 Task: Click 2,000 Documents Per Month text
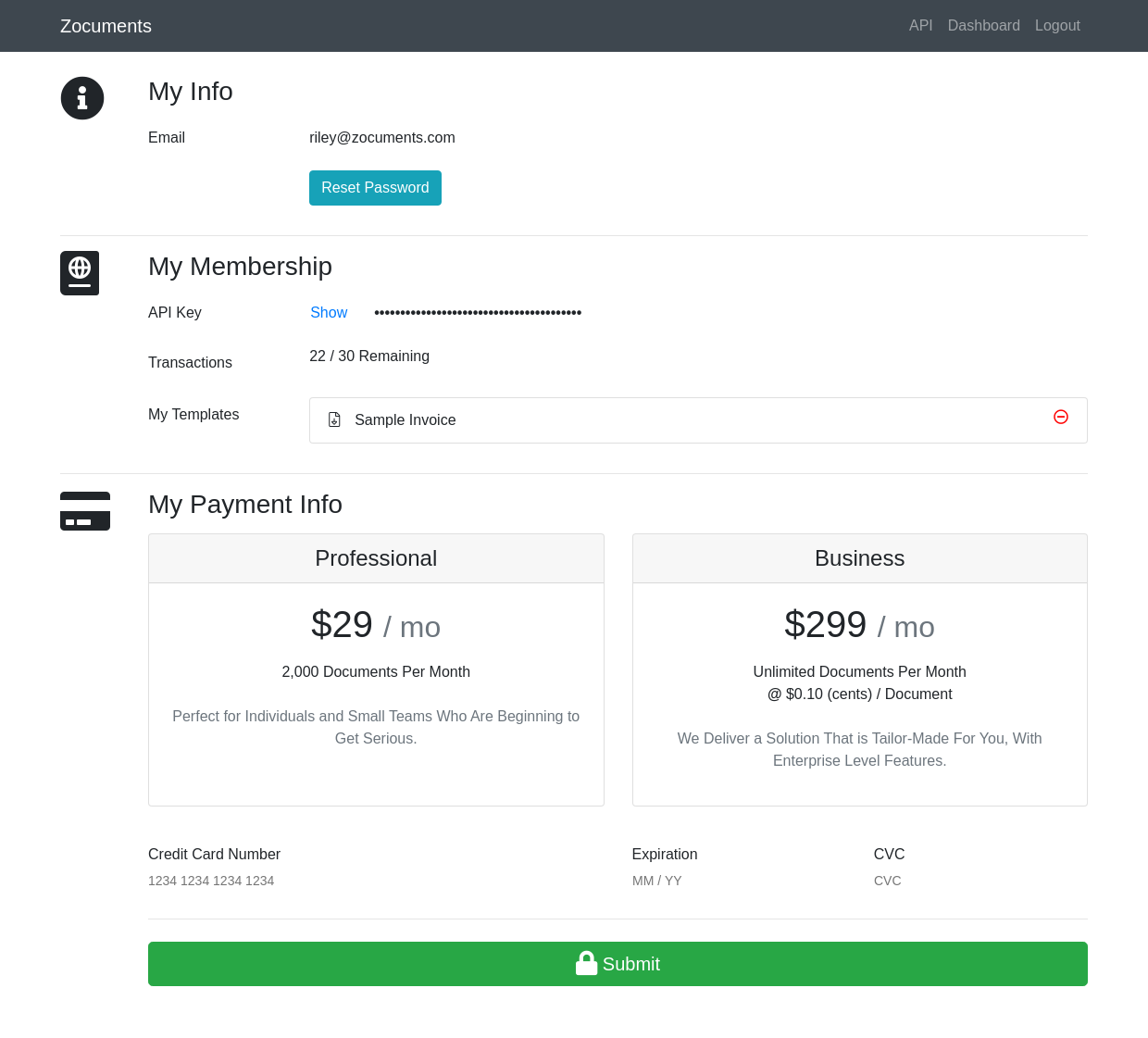(376, 672)
